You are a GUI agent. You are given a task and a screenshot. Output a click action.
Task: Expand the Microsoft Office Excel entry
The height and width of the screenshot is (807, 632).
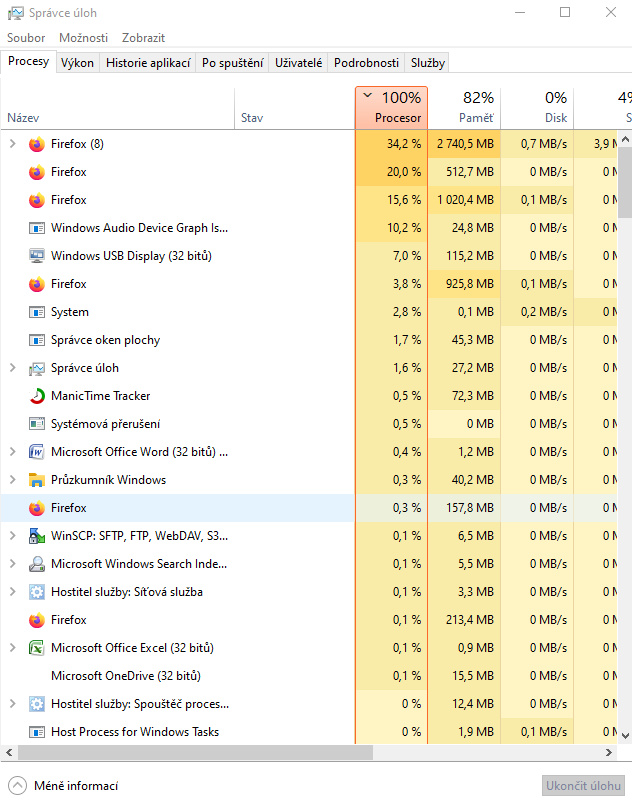click(13, 647)
